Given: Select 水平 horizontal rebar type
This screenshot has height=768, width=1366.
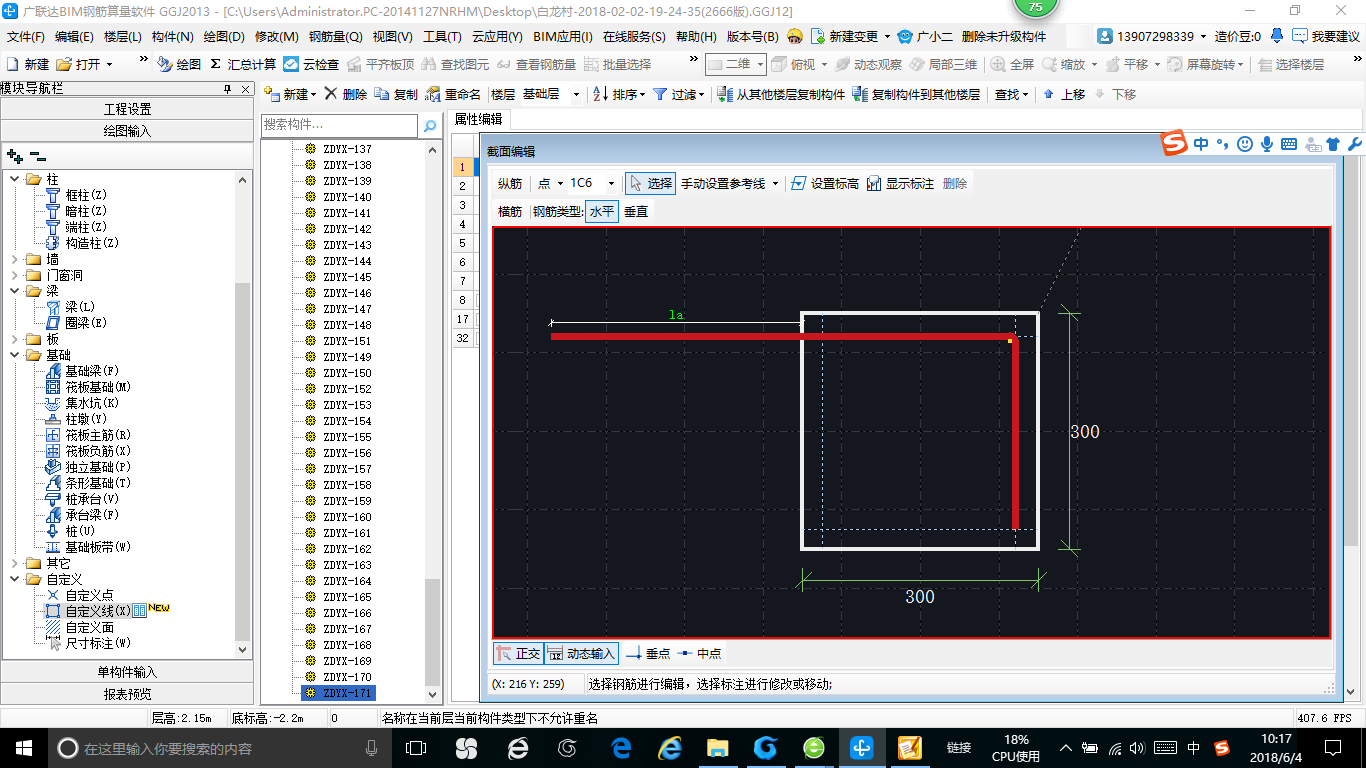Looking at the screenshot, I should pyautogui.click(x=602, y=211).
